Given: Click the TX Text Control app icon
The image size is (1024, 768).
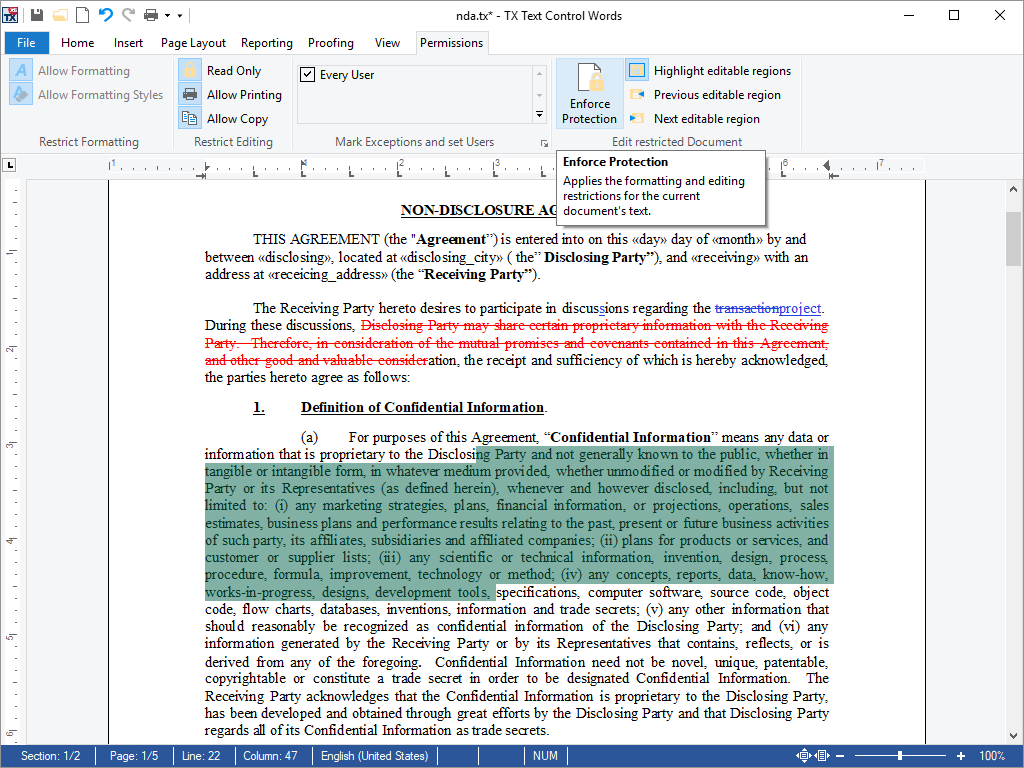Looking at the screenshot, I should (10, 15).
